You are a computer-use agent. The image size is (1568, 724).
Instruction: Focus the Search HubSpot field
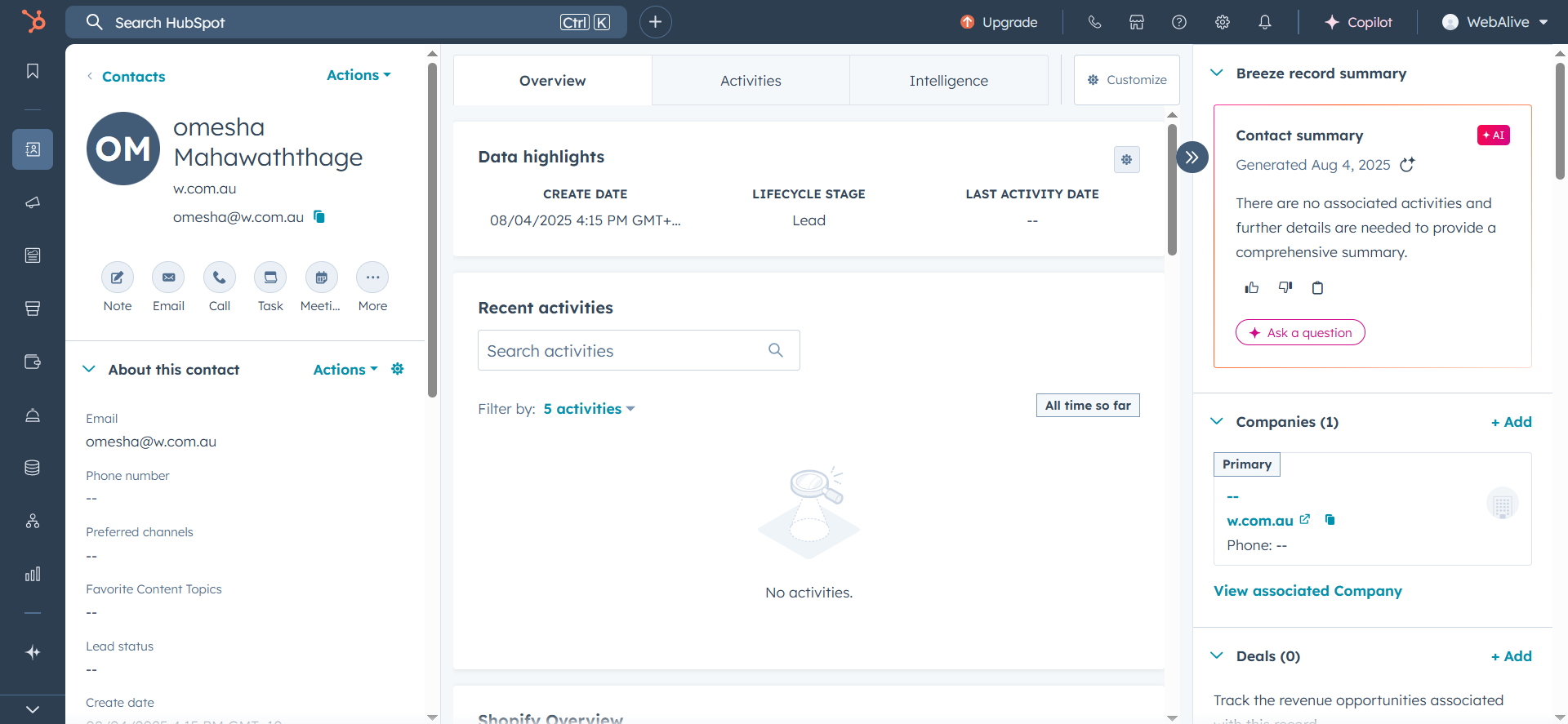click(x=346, y=22)
